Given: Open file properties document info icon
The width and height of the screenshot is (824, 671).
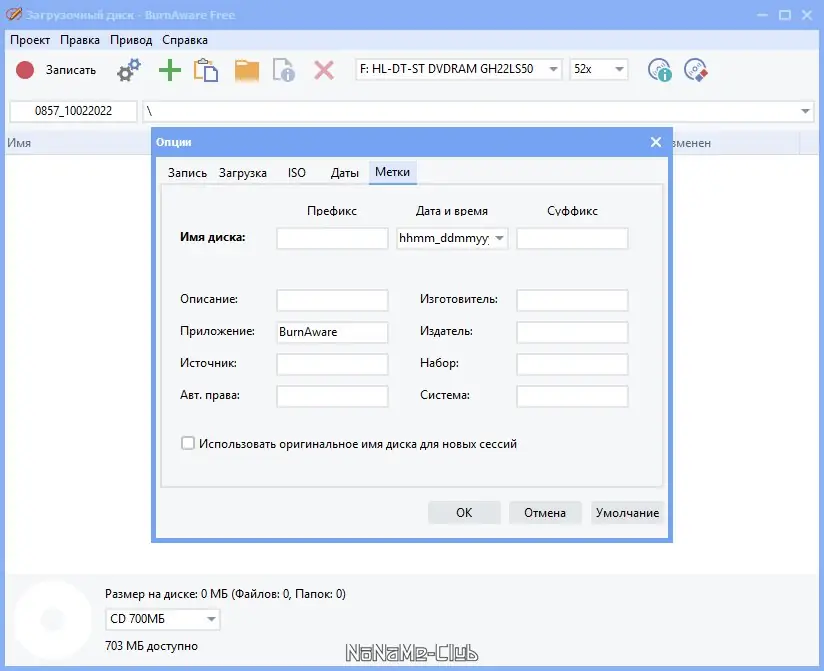Looking at the screenshot, I should pyautogui.click(x=284, y=70).
